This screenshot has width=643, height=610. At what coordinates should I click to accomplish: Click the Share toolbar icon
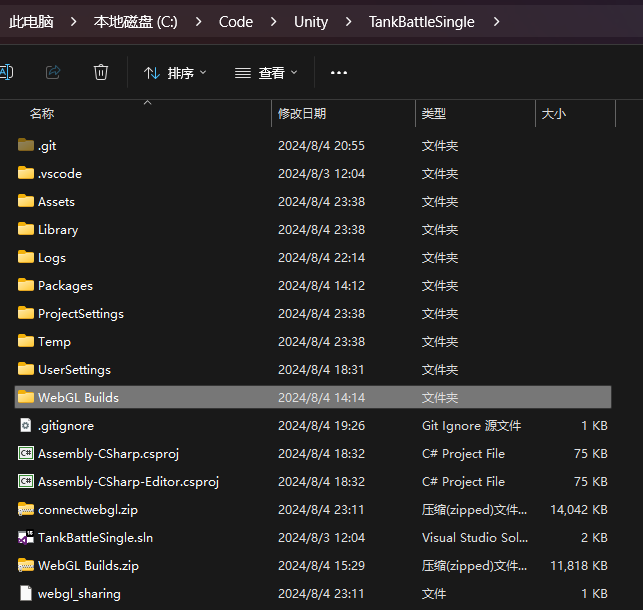coord(53,73)
